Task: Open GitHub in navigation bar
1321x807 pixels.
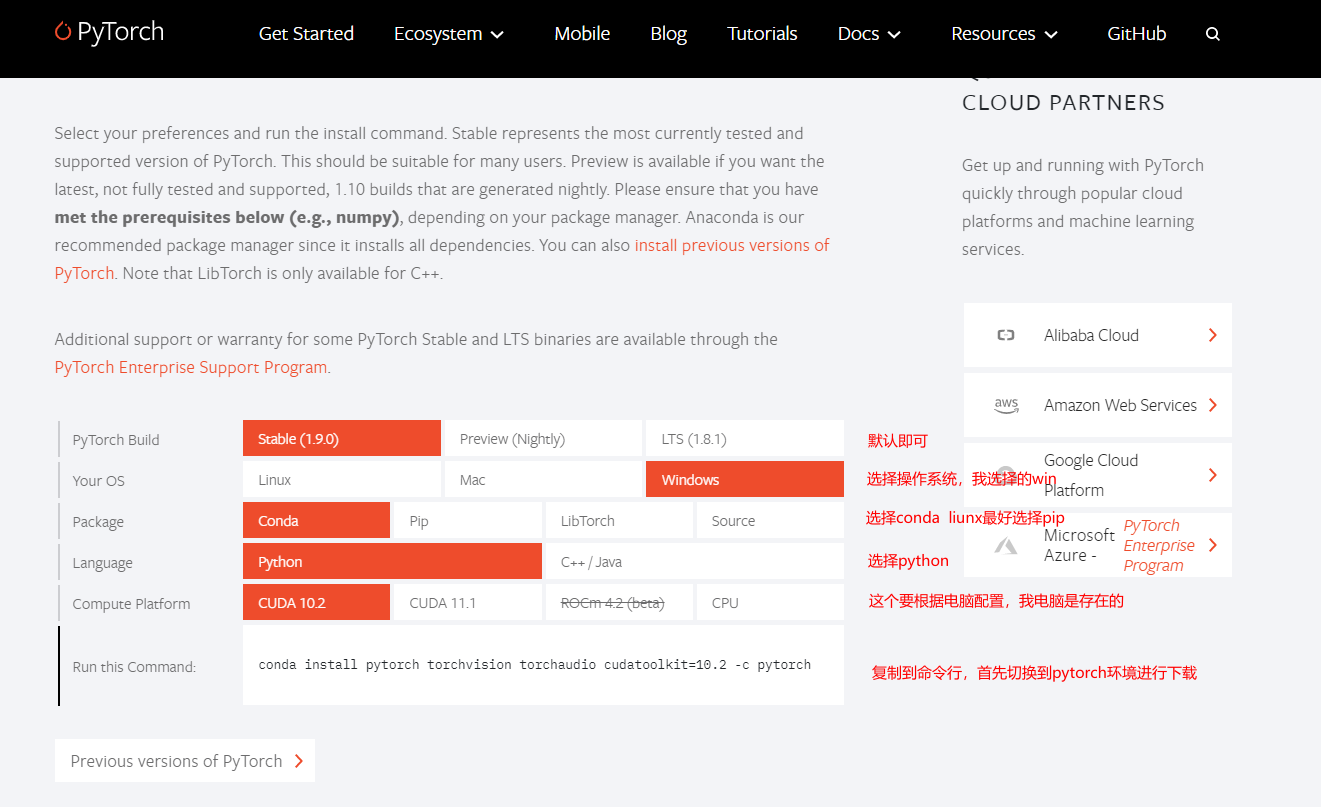Action: [1137, 34]
